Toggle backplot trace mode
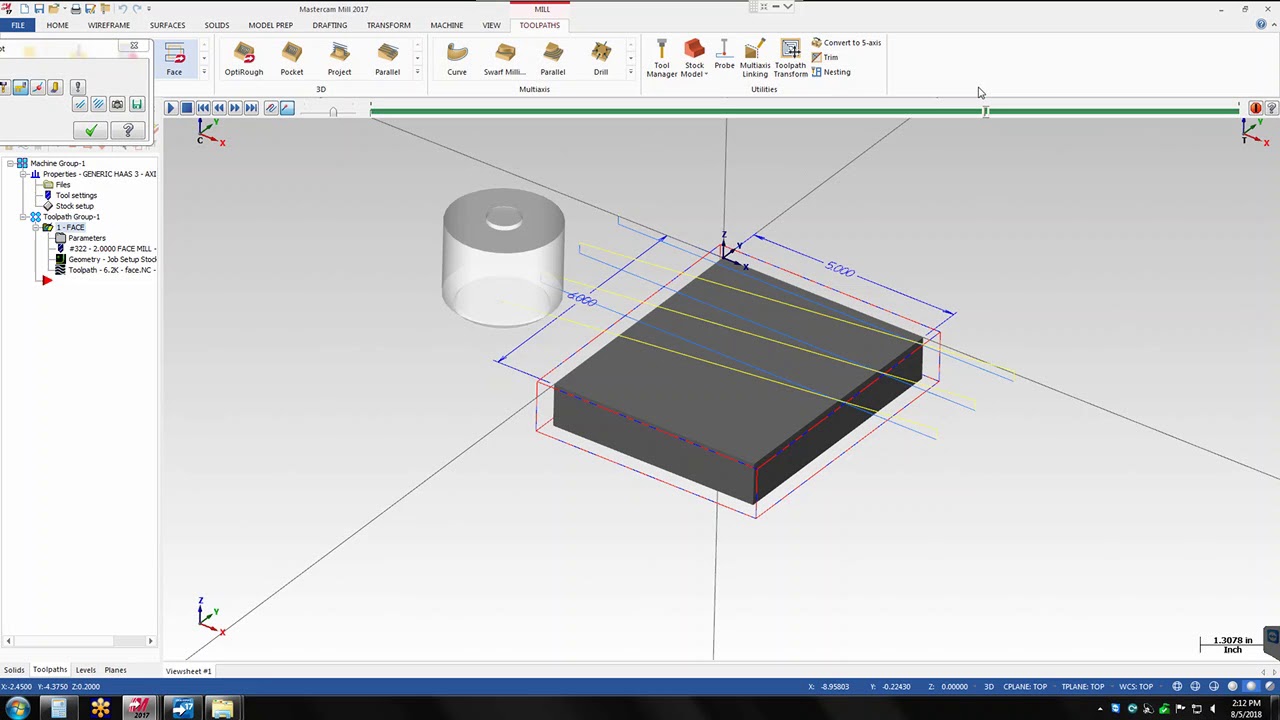 click(x=271, y=108)
